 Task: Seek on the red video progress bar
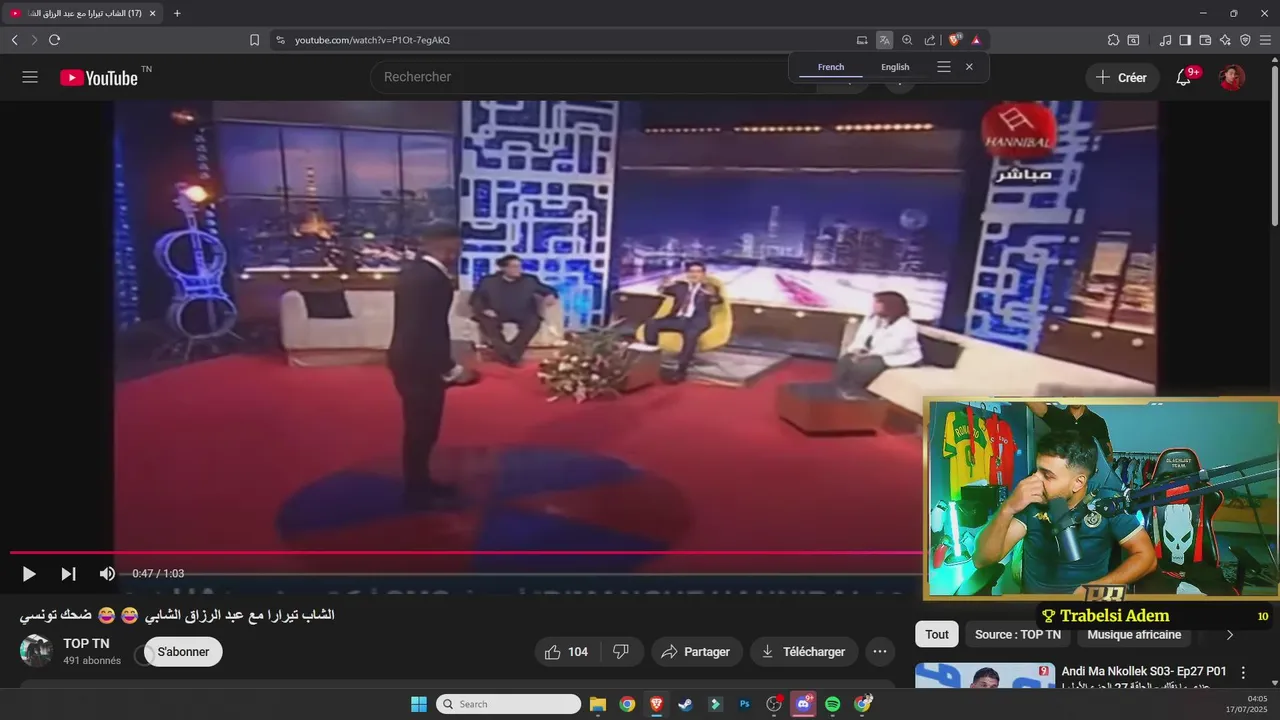click(x=466, y=552)
